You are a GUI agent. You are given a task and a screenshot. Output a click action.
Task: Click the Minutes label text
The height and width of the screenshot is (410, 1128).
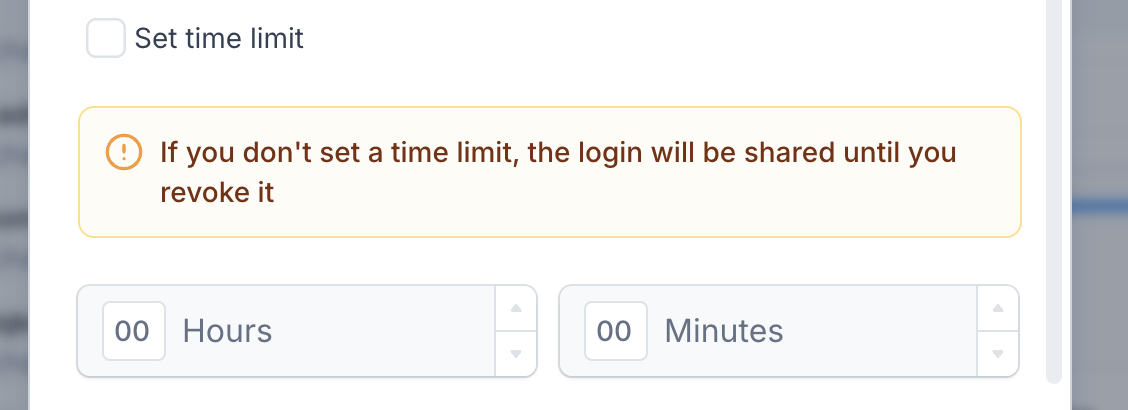click(x=724, y=331)
